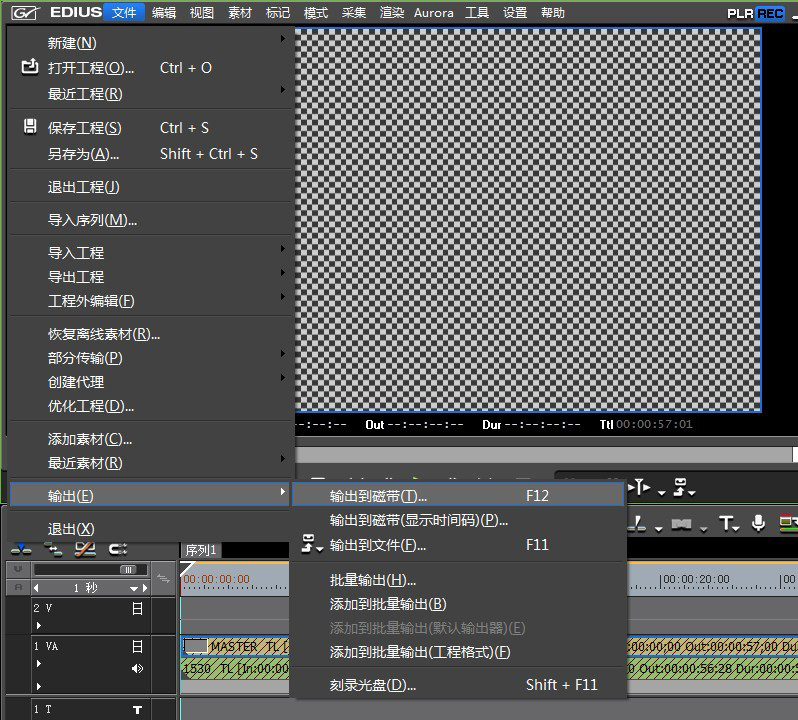Click the group/link mode icon with orange slash
Screen dimensions: 798x720
85,550
